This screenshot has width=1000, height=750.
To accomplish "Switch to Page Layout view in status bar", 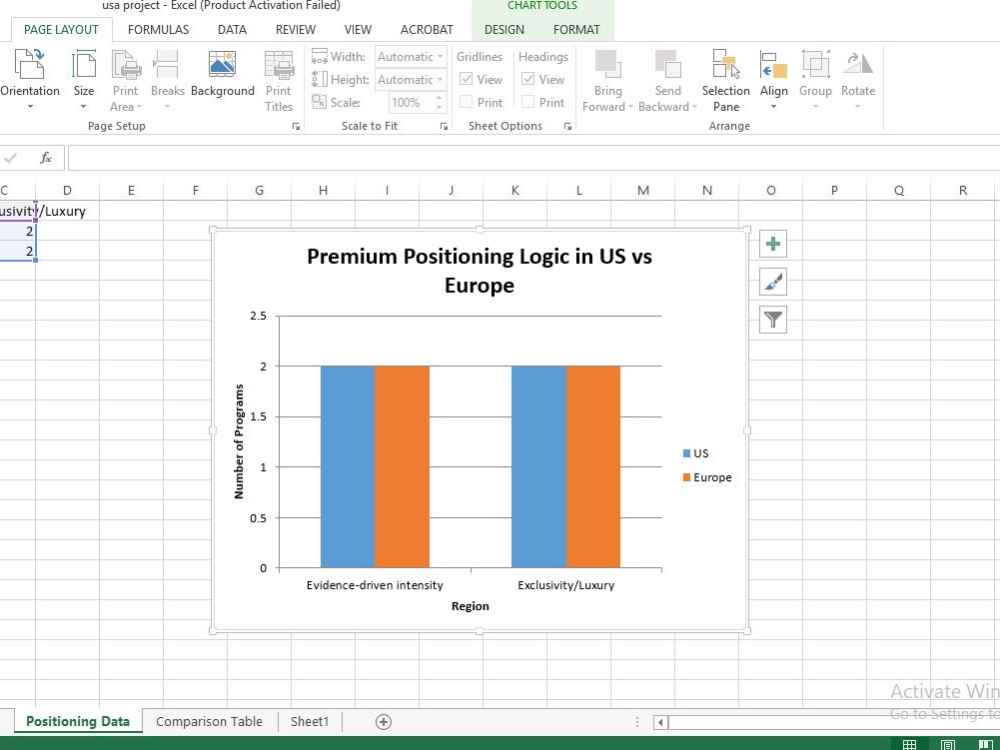I will (x=948, y=744).
